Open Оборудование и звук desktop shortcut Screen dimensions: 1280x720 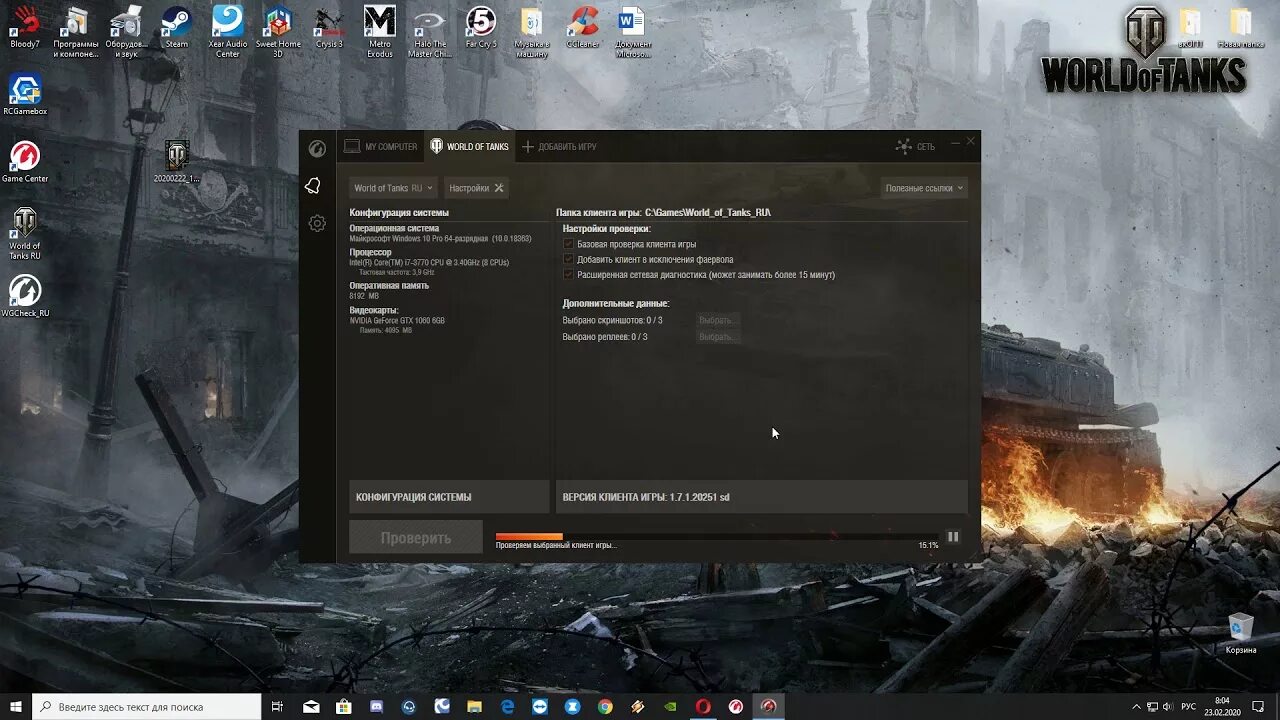pos(126,32)
